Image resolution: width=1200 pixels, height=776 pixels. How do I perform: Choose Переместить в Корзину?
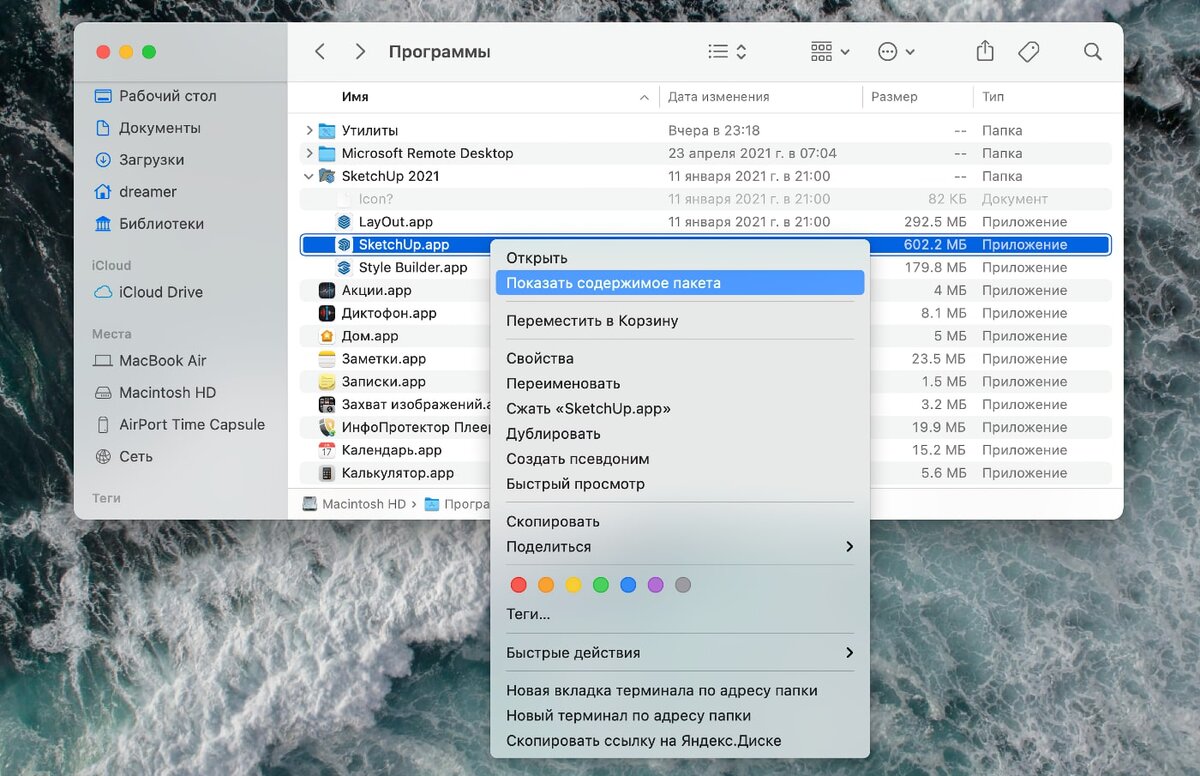680,321
